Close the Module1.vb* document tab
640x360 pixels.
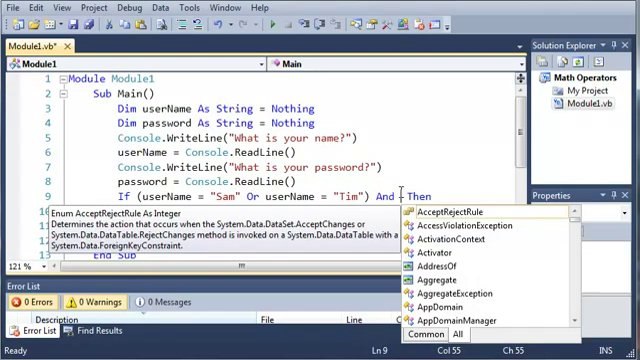tap(68, 46)
